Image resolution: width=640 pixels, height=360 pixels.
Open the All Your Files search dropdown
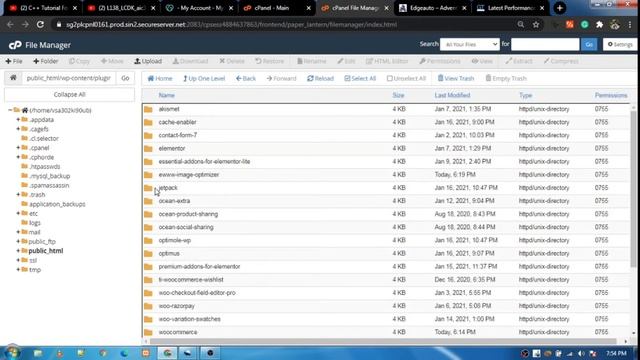click(470, 44)
